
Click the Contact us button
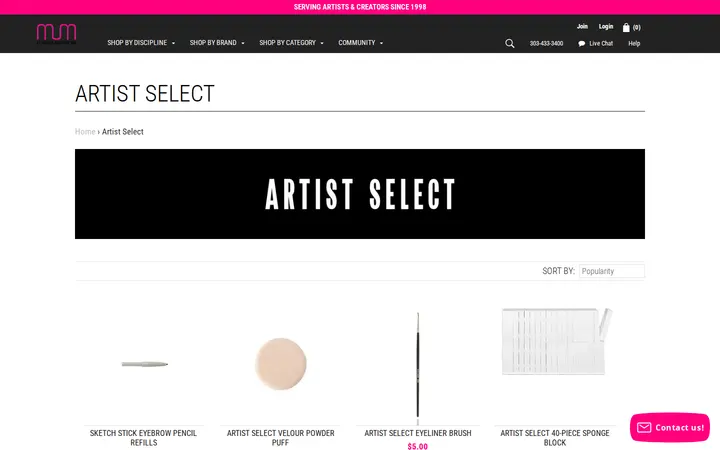(x=670, y=428)
